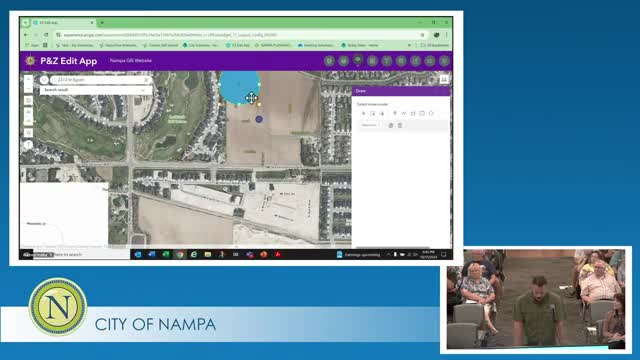
Task: Open Chrome from the Windows taskbar
Action: tap(180, 254)
